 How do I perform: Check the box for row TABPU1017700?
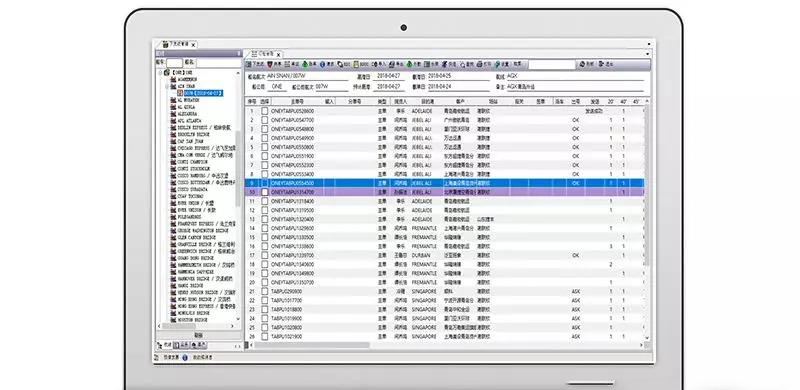tap(265, 300)
